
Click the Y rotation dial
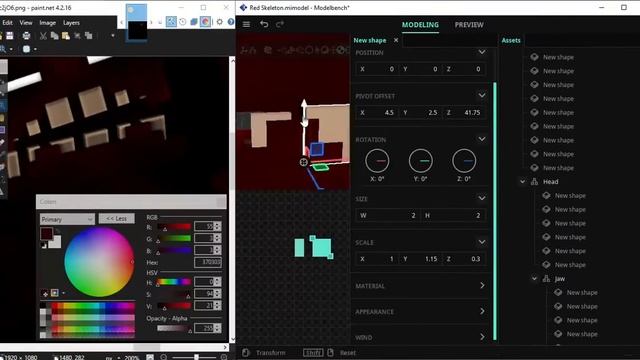tap(420, 161)
